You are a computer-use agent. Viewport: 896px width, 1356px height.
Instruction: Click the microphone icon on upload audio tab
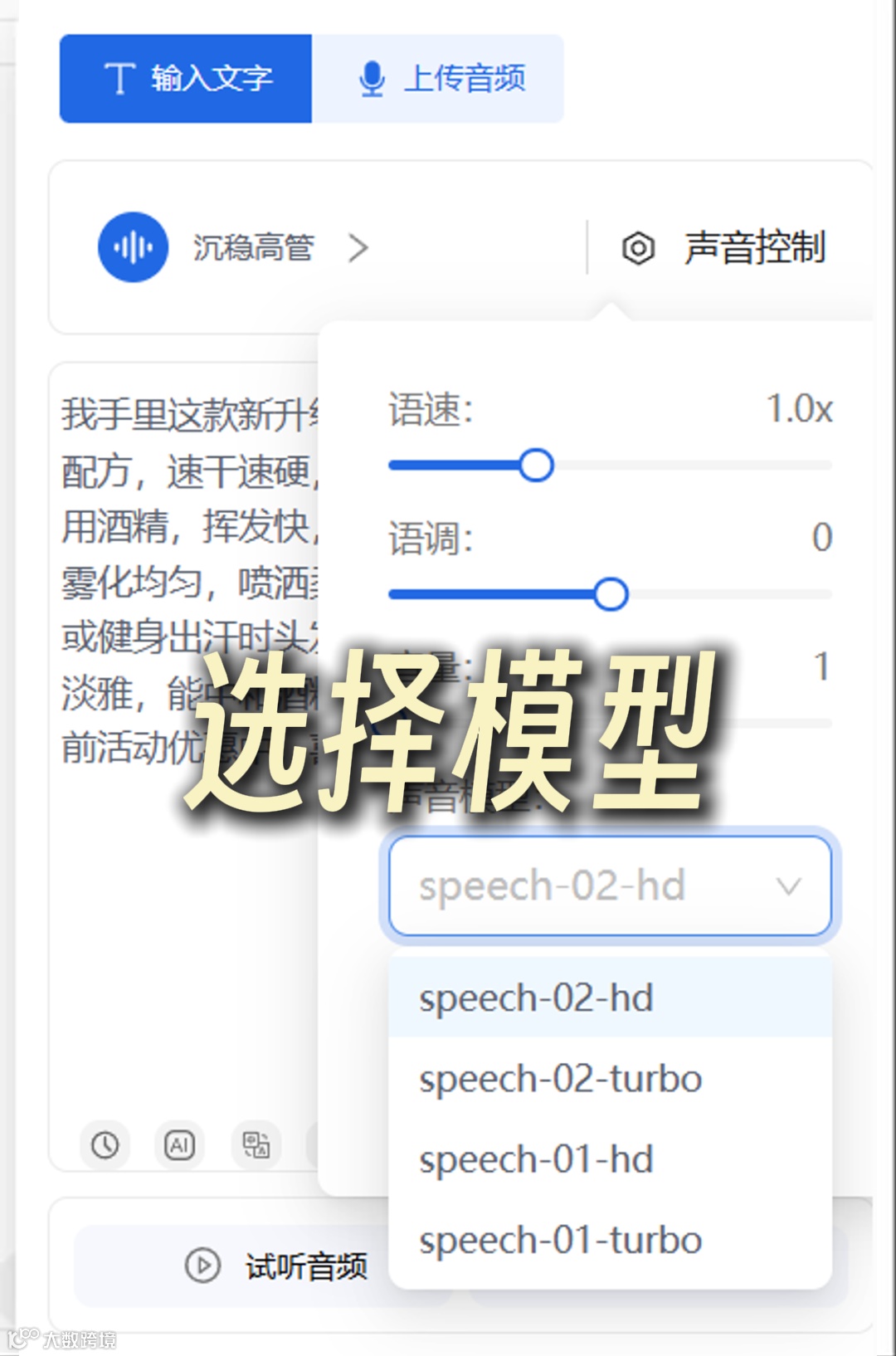372,79
